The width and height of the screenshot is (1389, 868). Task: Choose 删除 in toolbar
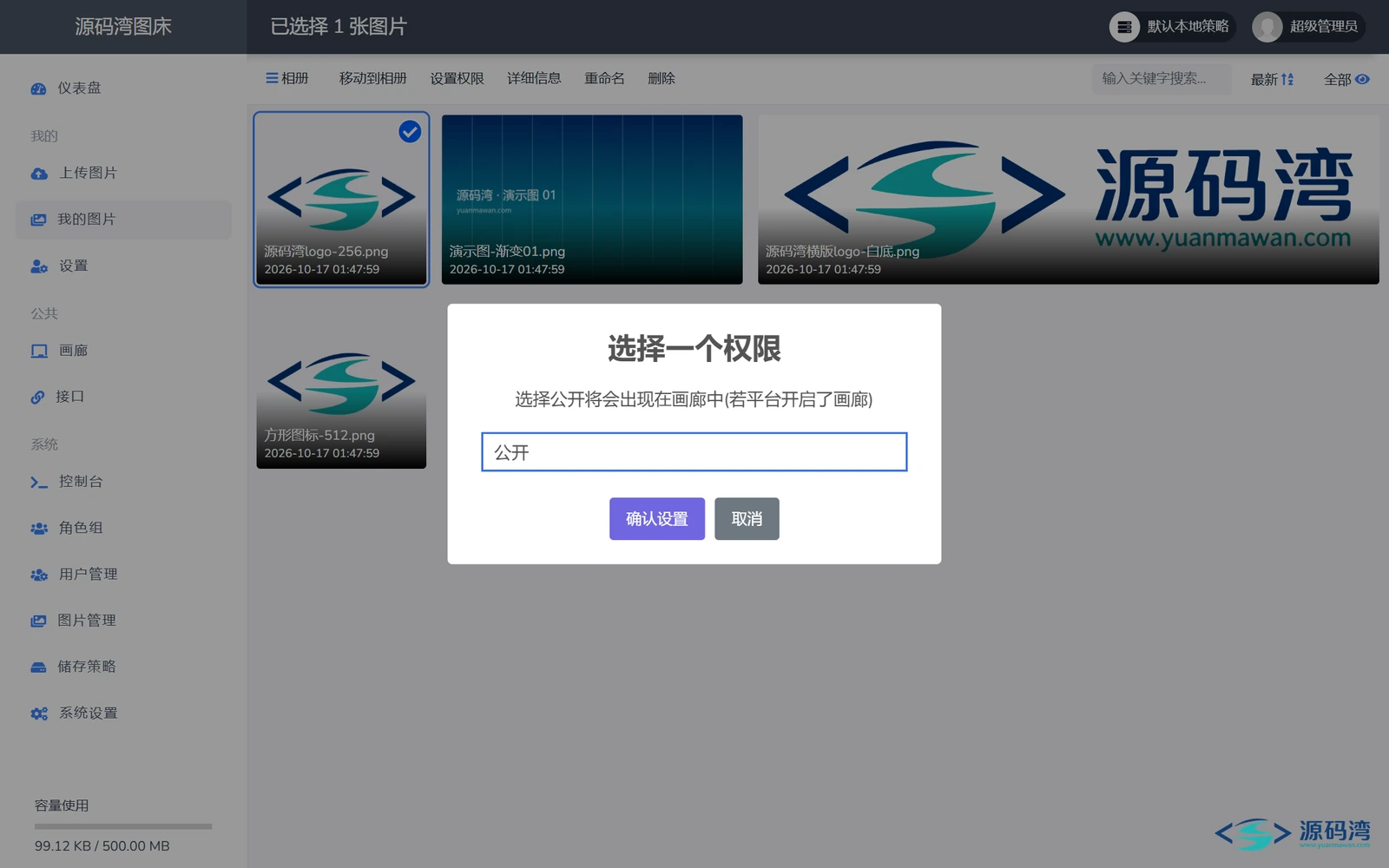[662, 78]
